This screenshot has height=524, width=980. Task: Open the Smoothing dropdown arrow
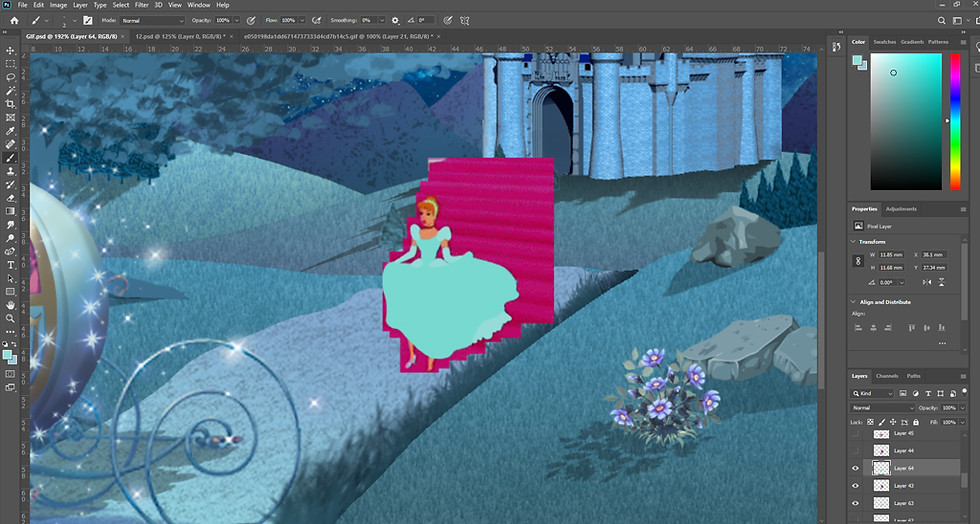tap(381, 20)
